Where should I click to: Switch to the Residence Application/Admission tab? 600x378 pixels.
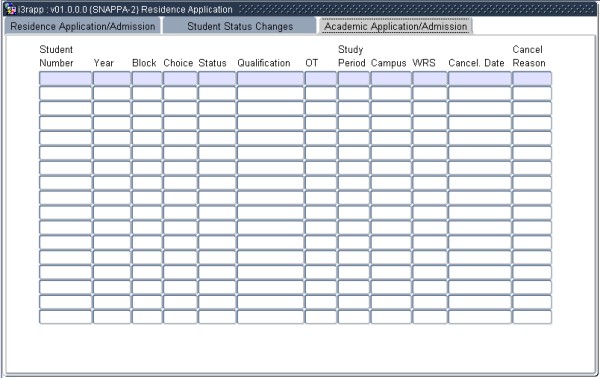(83, 26)
